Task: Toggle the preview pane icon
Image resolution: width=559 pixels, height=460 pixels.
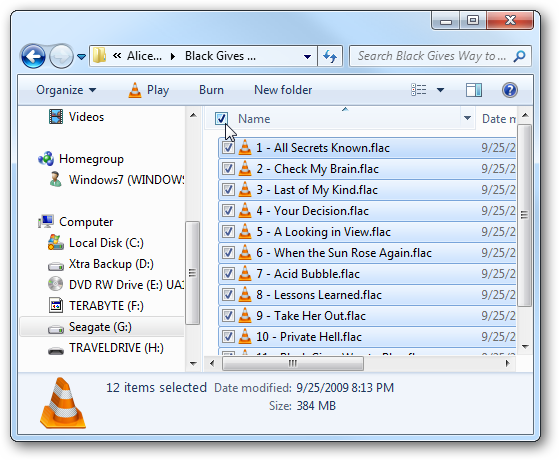Action: 474,90
